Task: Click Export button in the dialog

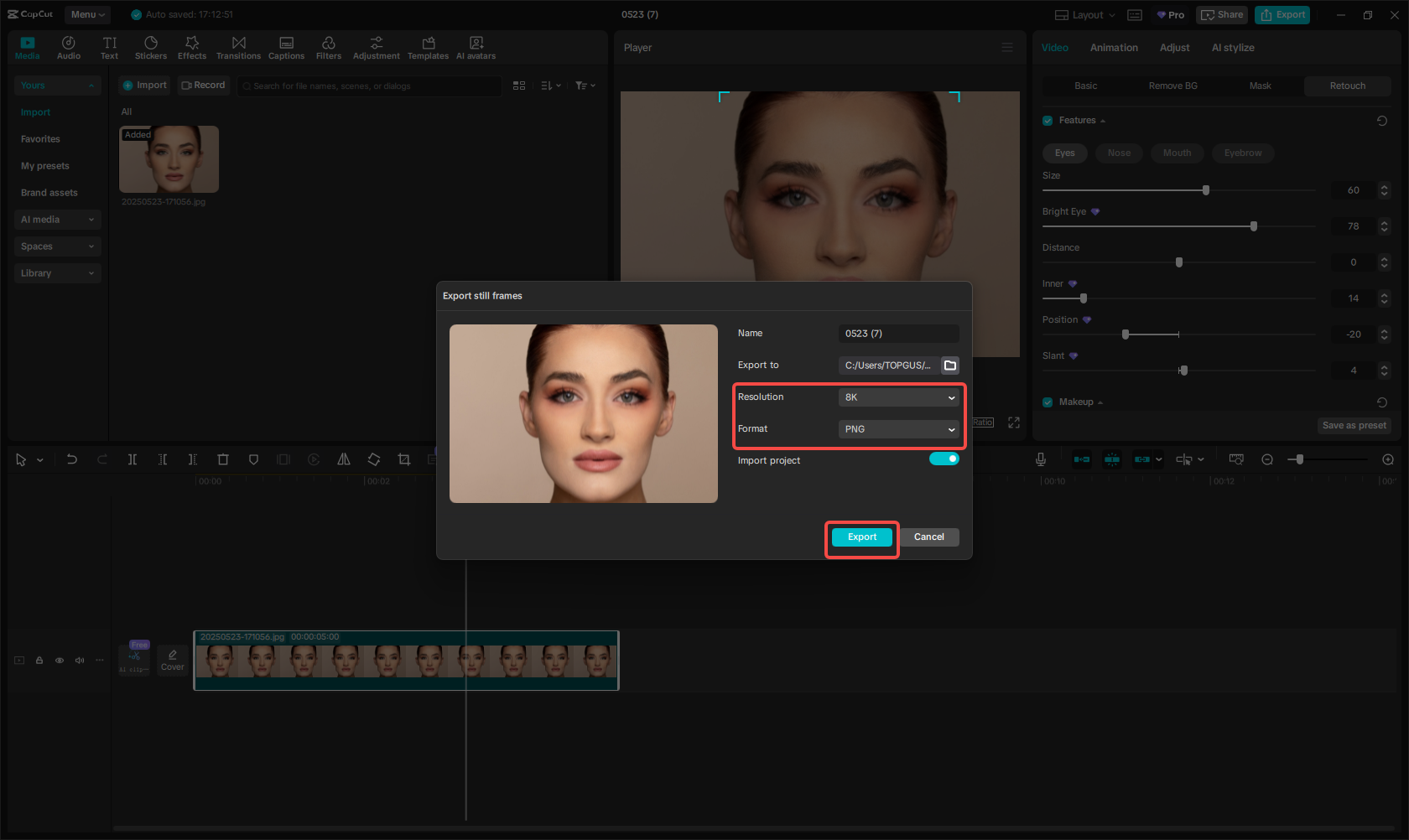Action: pyautogui.click(x=861, y=537)
